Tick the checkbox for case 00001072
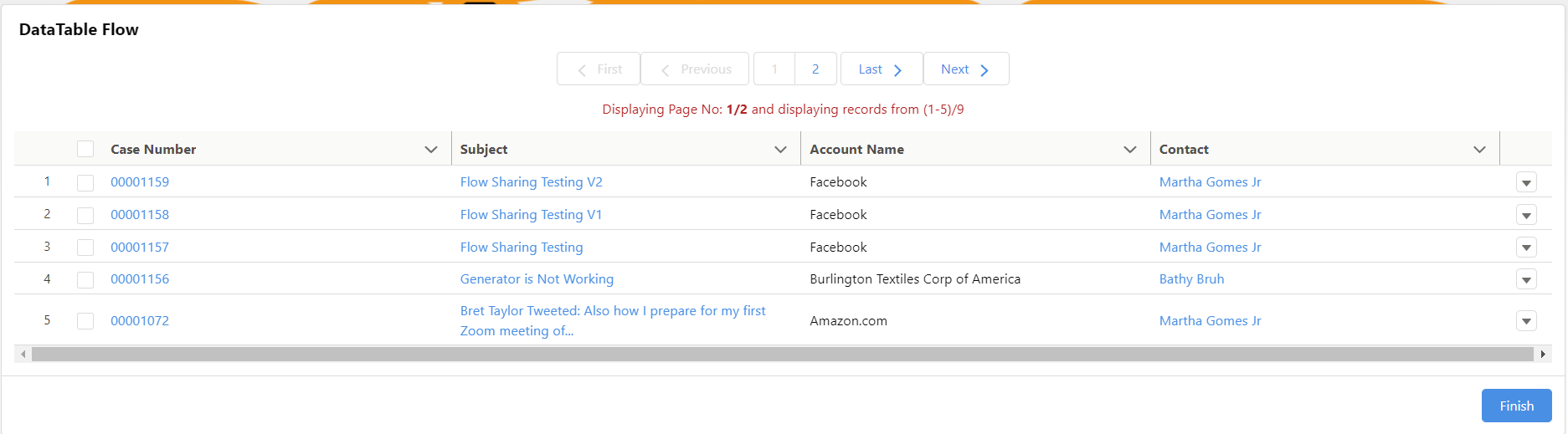 click(x=85, y=321)
